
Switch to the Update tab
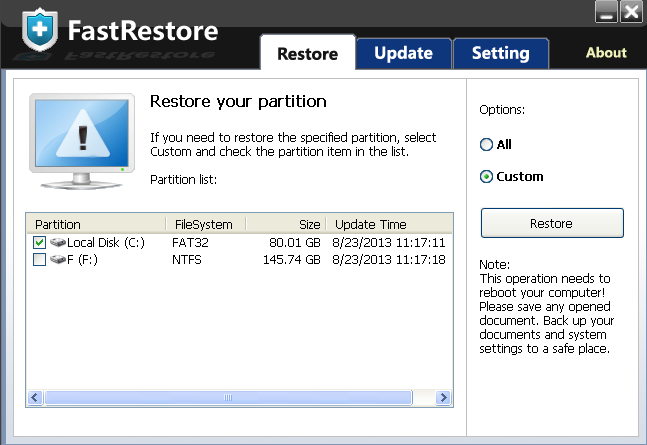click(x=403, y=54)
